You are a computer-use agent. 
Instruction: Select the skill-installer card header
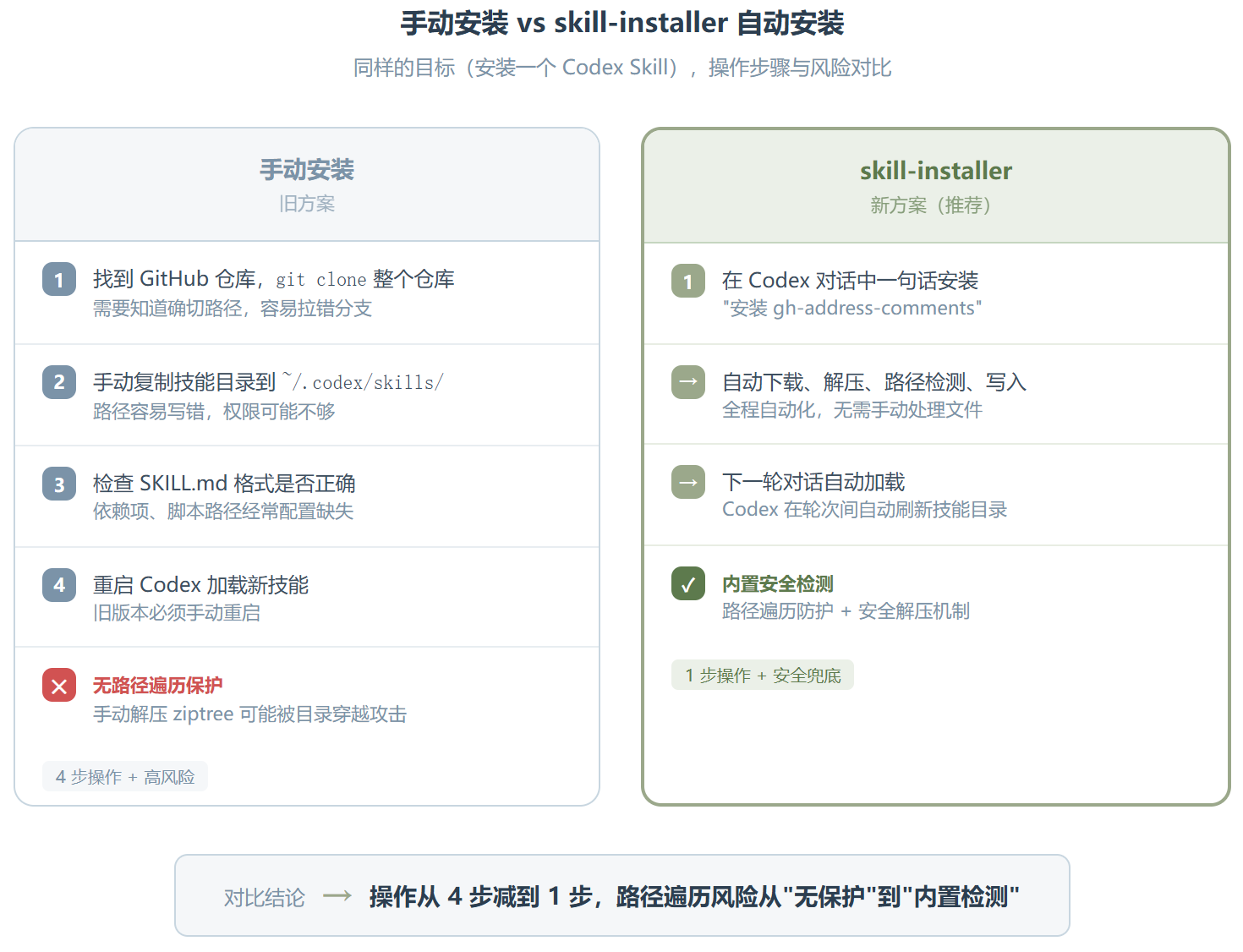tap(936, 186)
